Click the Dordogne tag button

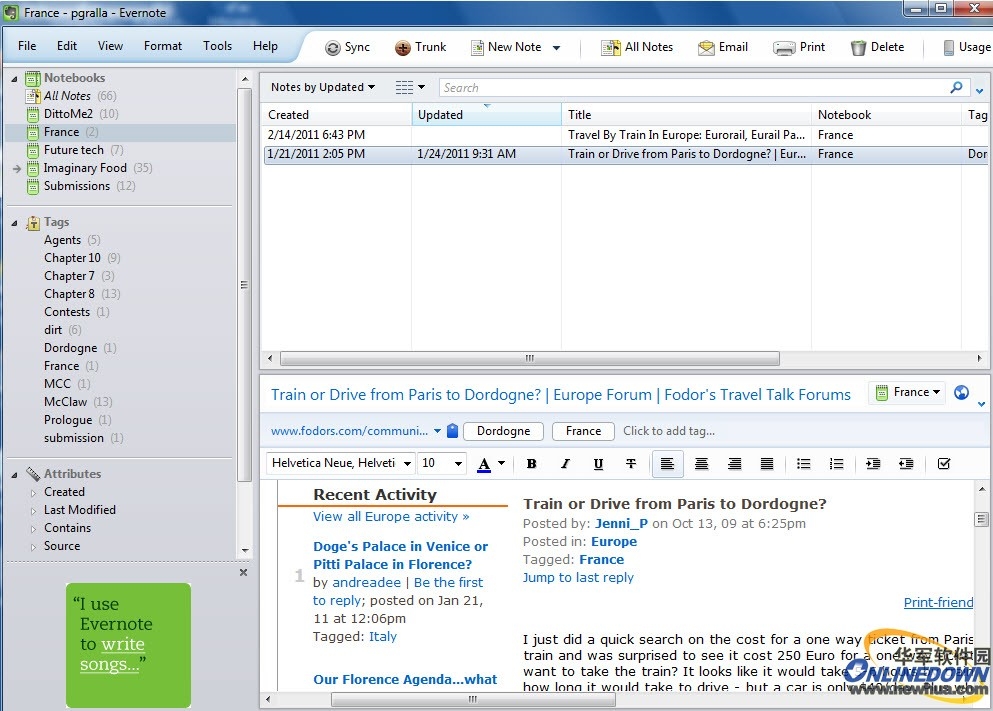click(x=503, y=431)
